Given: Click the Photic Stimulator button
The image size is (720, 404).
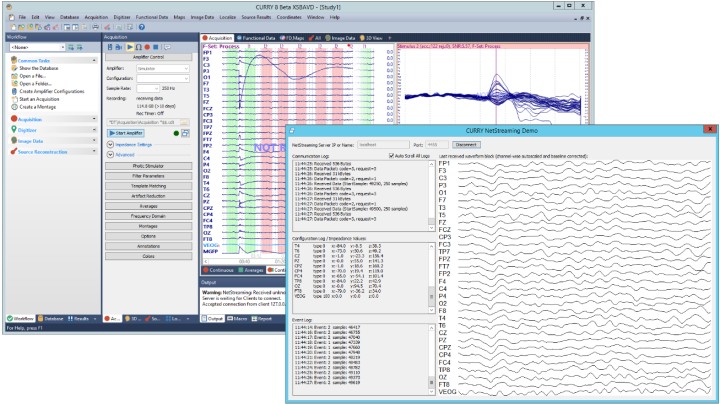Looking at the screenshot, I should pyautogui.click(x=148, y=166).
